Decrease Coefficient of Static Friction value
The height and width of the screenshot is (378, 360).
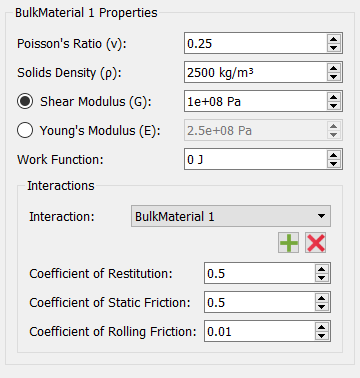point(321,307)
